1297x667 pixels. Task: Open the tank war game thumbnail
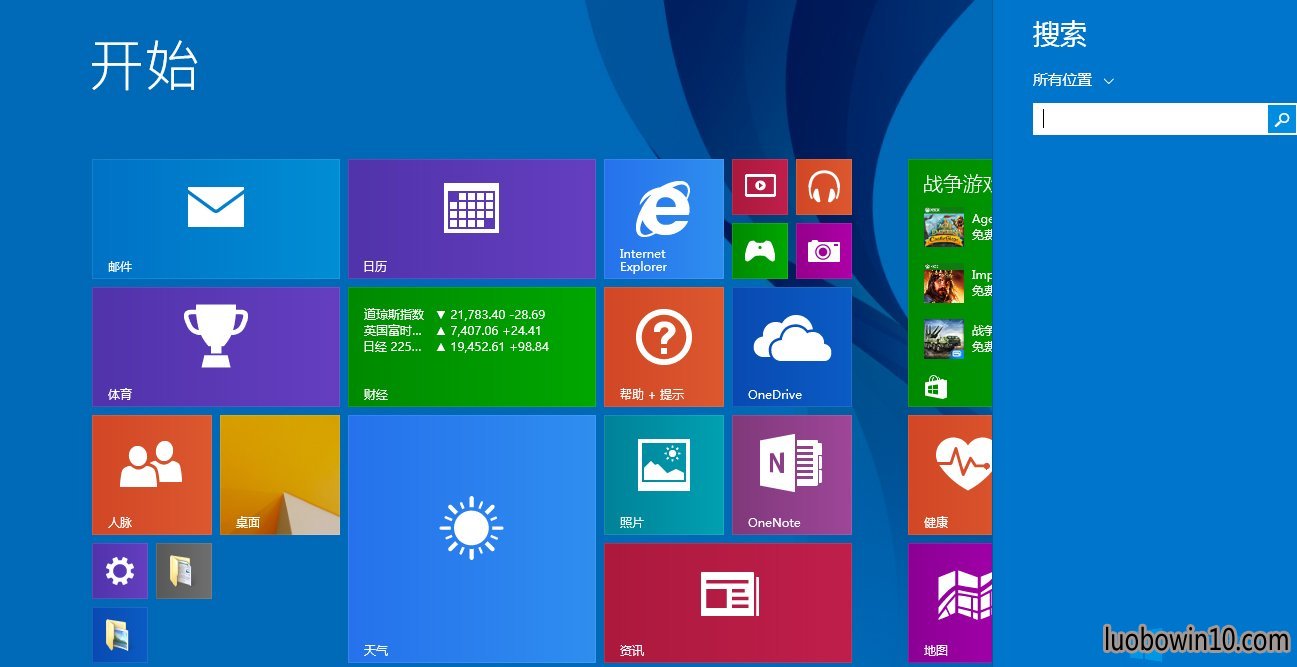tap(944, 339)
